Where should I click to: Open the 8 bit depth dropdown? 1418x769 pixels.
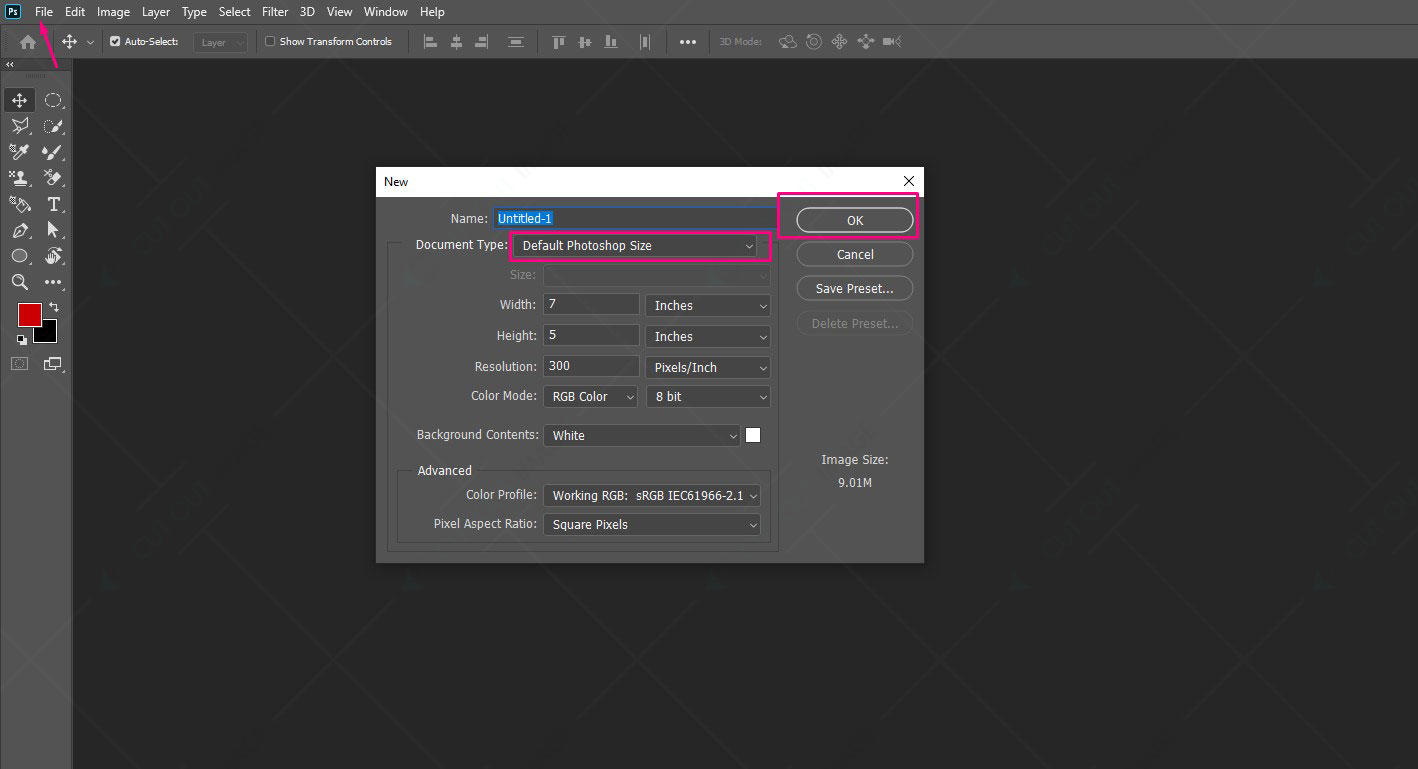tap(708, 397)
